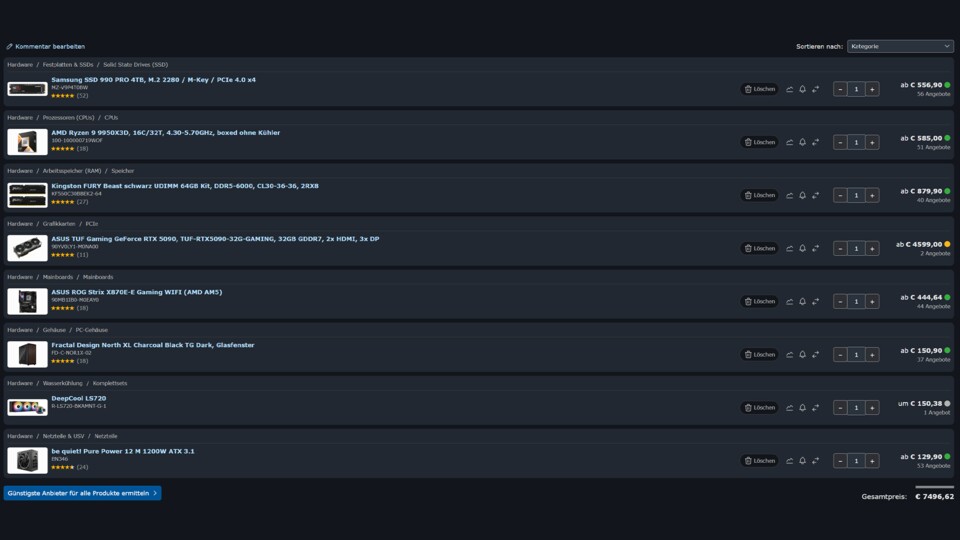The width and height of the screenshot is (960, 540).
Task: Set price alert bell for ASUS TUF RTX 5090
Action: pyautogui.click(x=803, y=249)
